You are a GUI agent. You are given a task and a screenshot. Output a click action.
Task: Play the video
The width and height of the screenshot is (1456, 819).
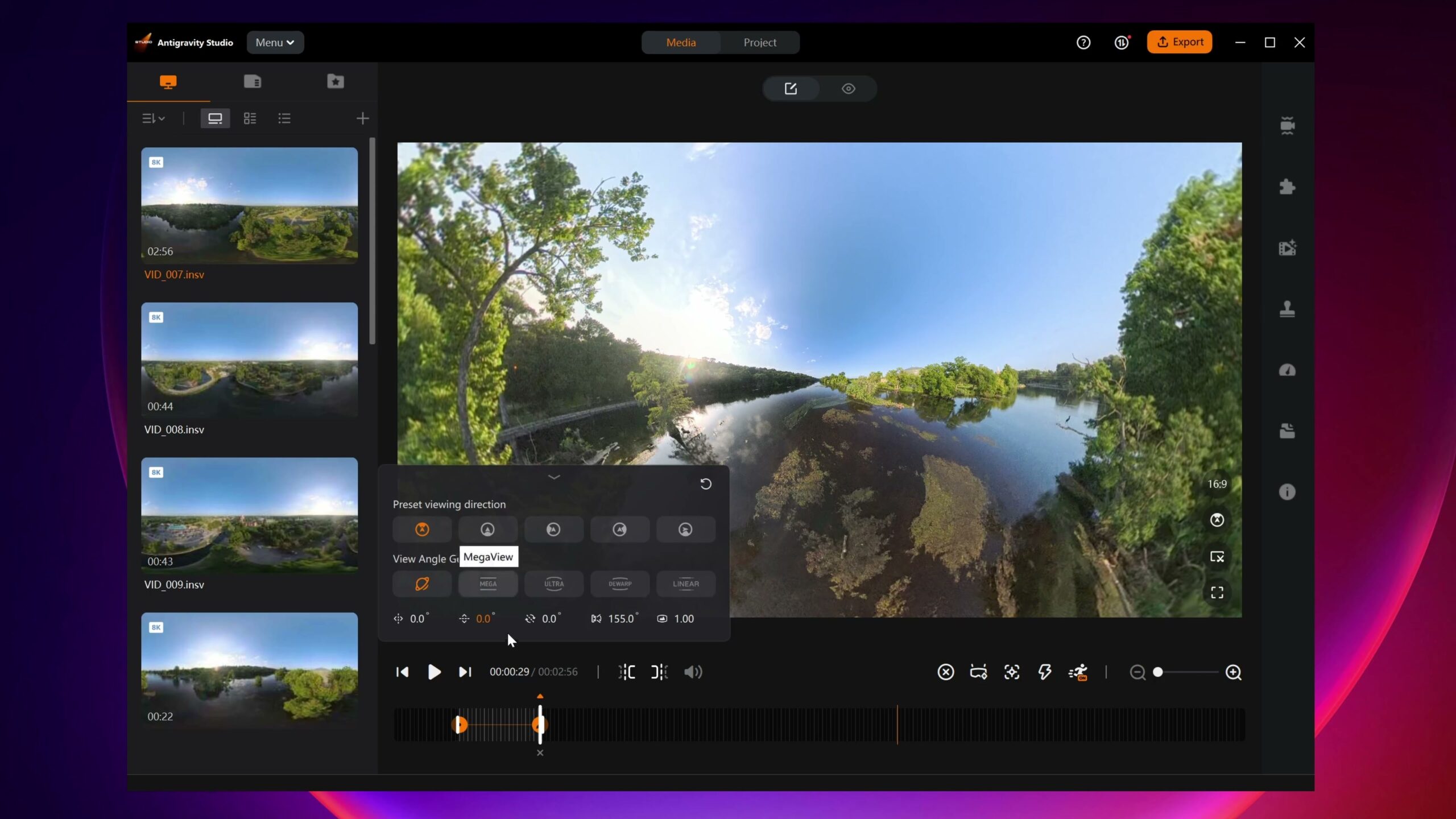point(434,672)
